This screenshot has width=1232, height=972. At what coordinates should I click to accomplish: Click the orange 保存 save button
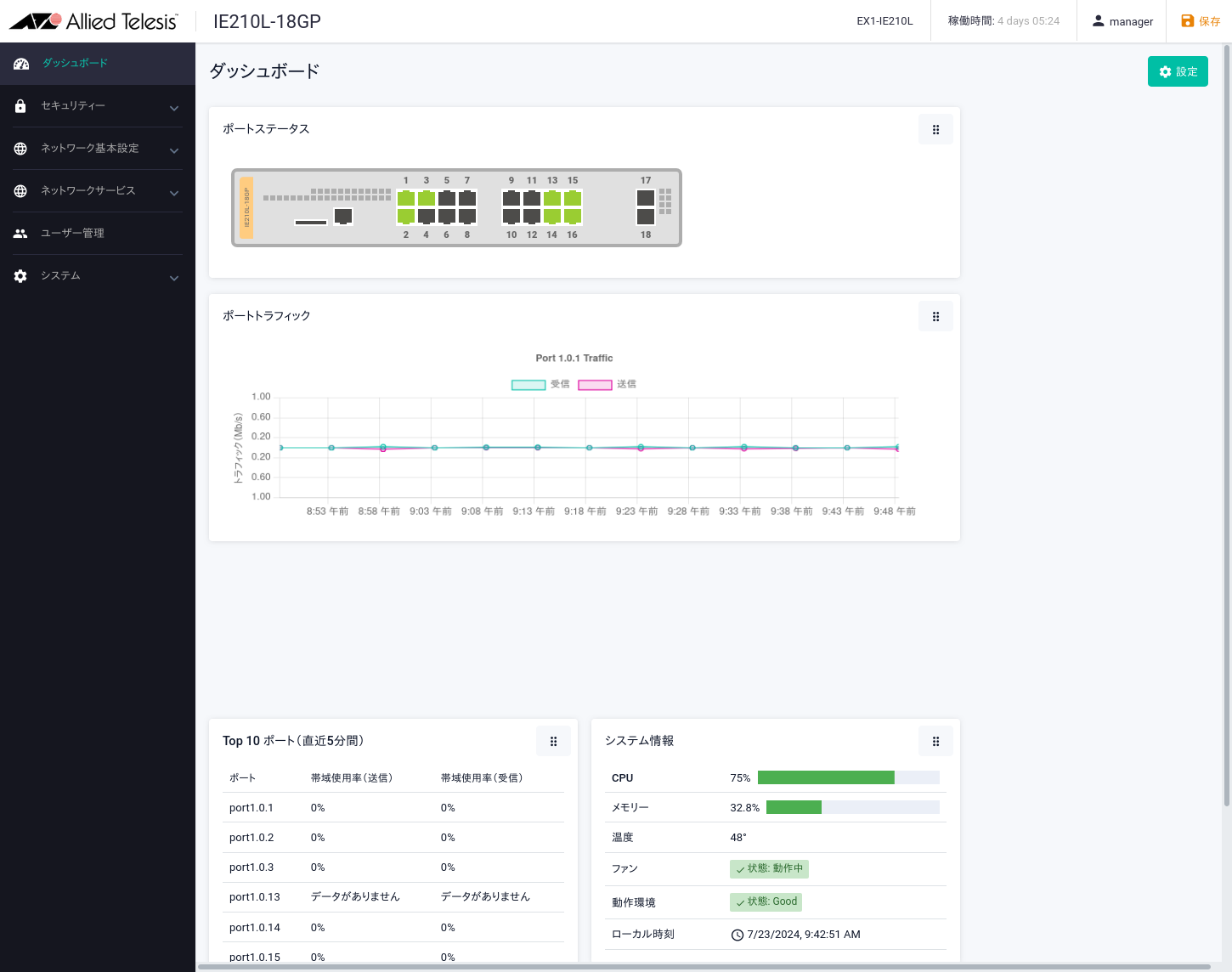point(1201,21)
